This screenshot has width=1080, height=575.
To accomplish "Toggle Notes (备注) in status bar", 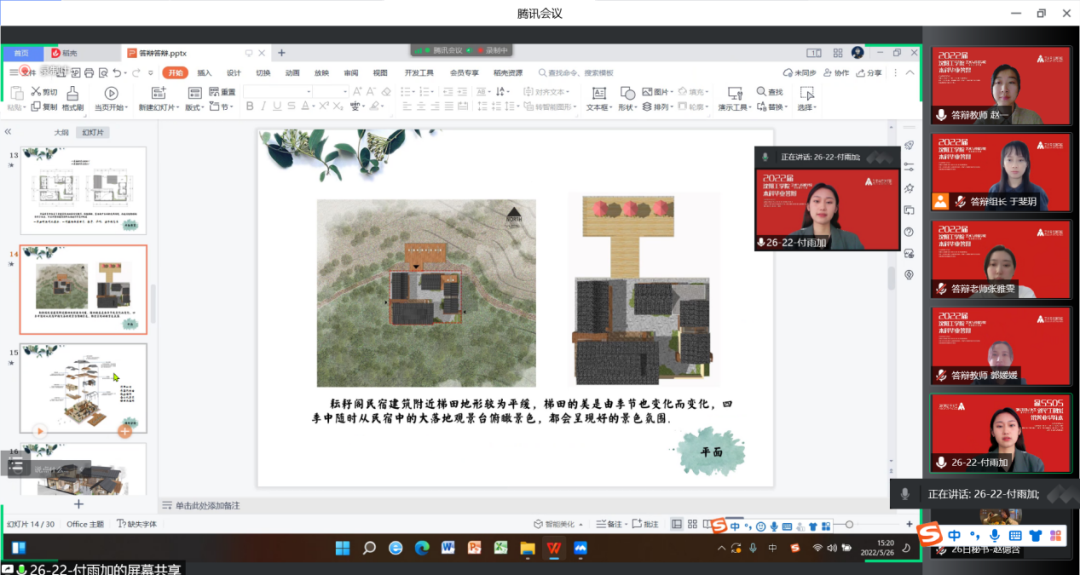I will tap(608, 524).
